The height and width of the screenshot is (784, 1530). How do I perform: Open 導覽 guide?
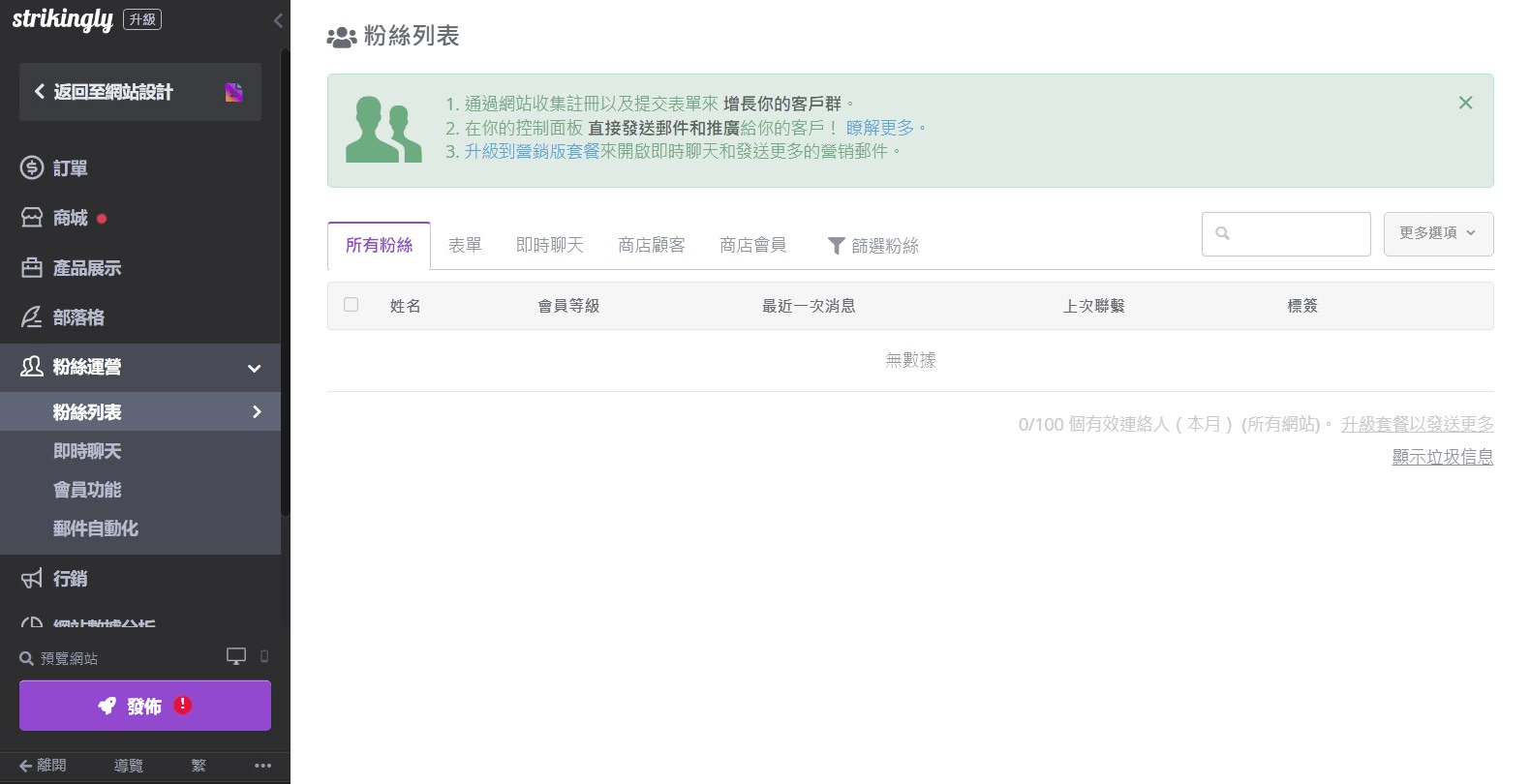click(x=129, y=766)
